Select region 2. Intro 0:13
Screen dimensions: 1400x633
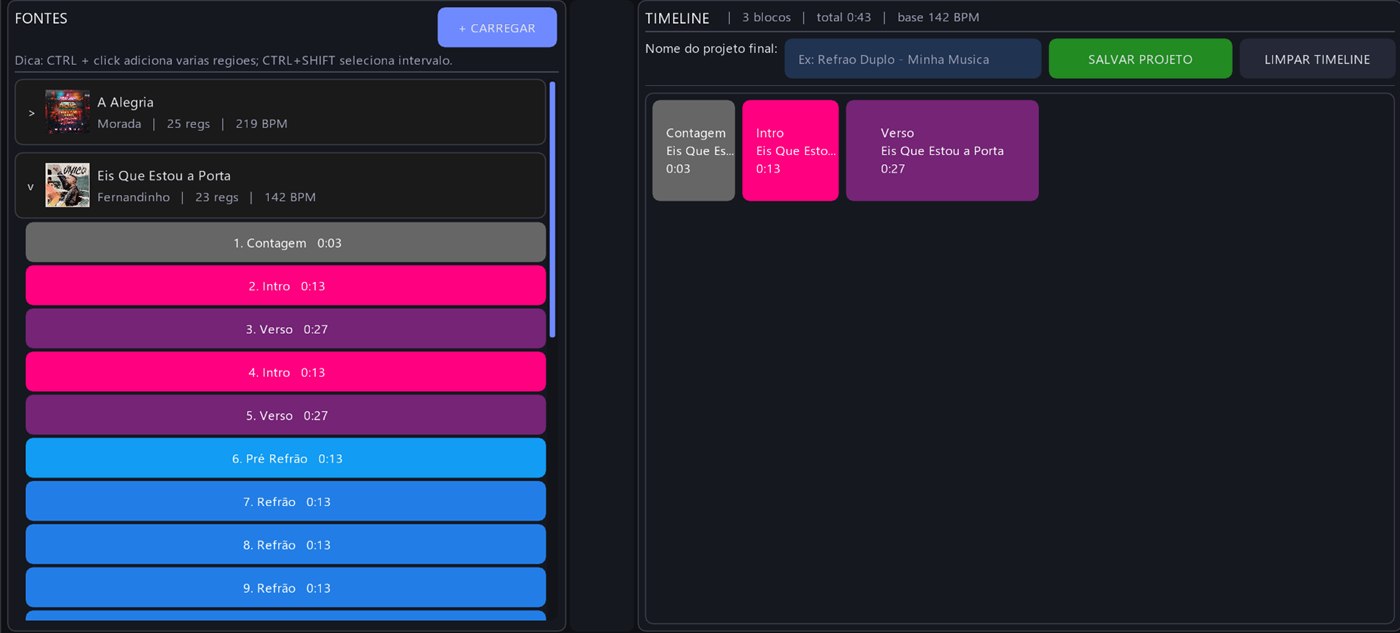pyautogui.click(x=286, y=286)
